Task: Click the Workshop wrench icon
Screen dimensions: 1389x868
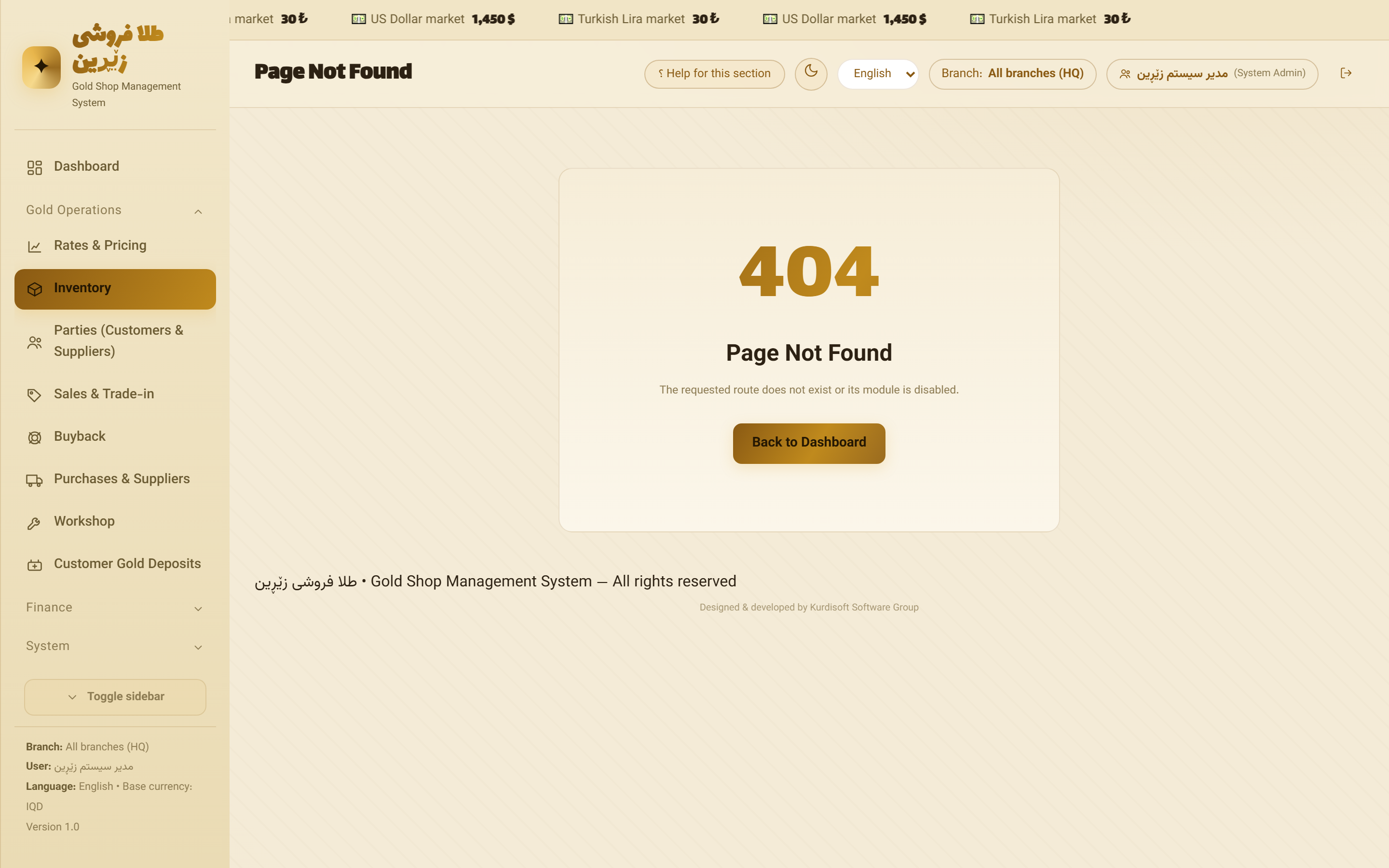Action: 34,522
